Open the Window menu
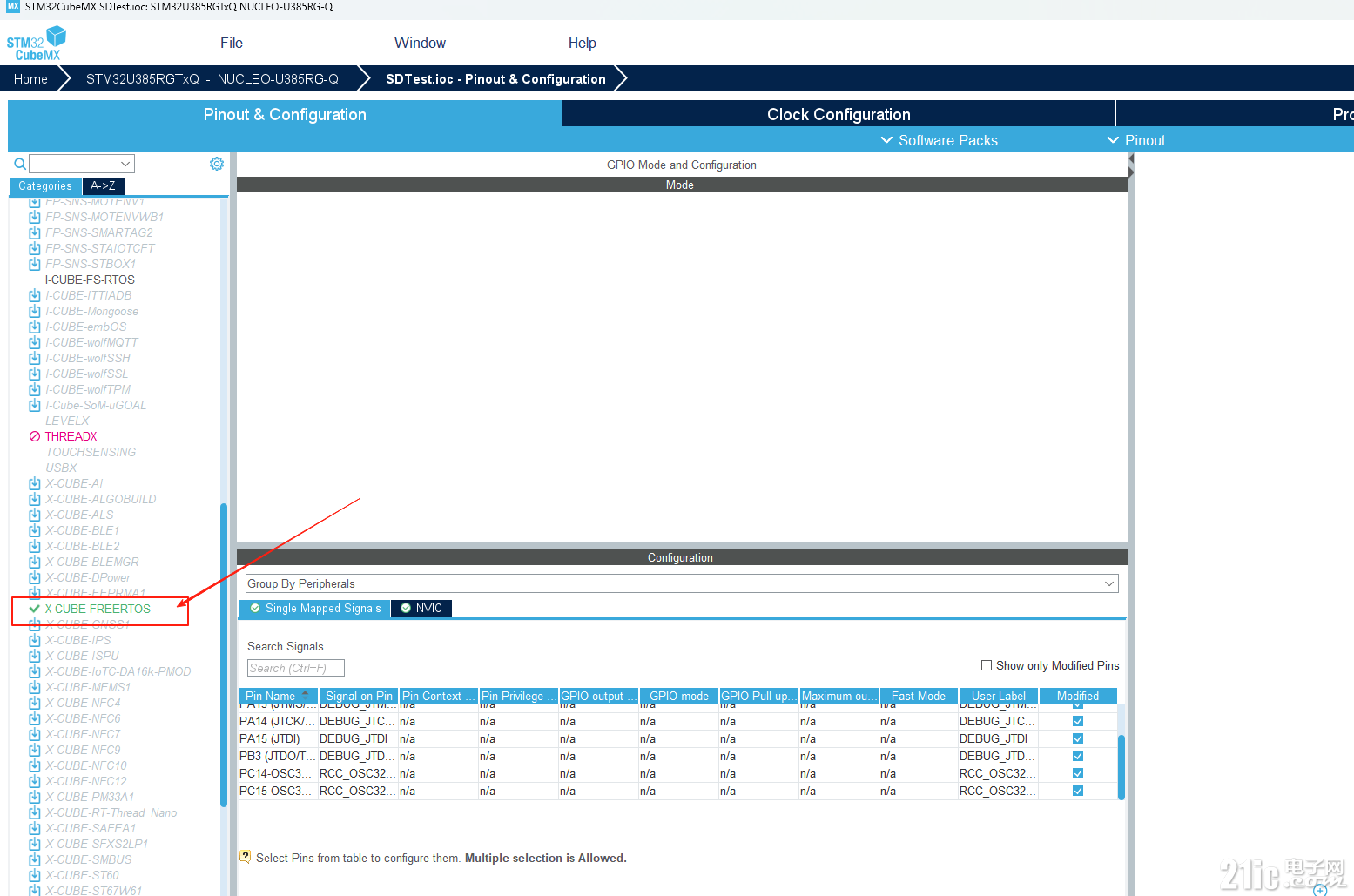Image resolution: width=1354 pixels, height=896 pixels. (420, 43)
